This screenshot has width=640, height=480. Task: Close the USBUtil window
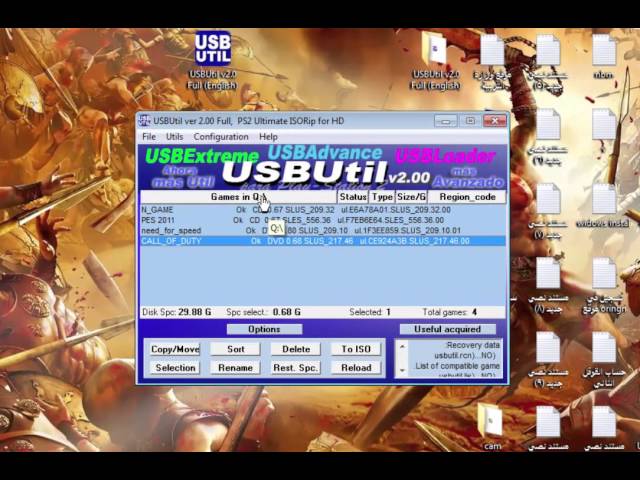[x=495, y=121]
